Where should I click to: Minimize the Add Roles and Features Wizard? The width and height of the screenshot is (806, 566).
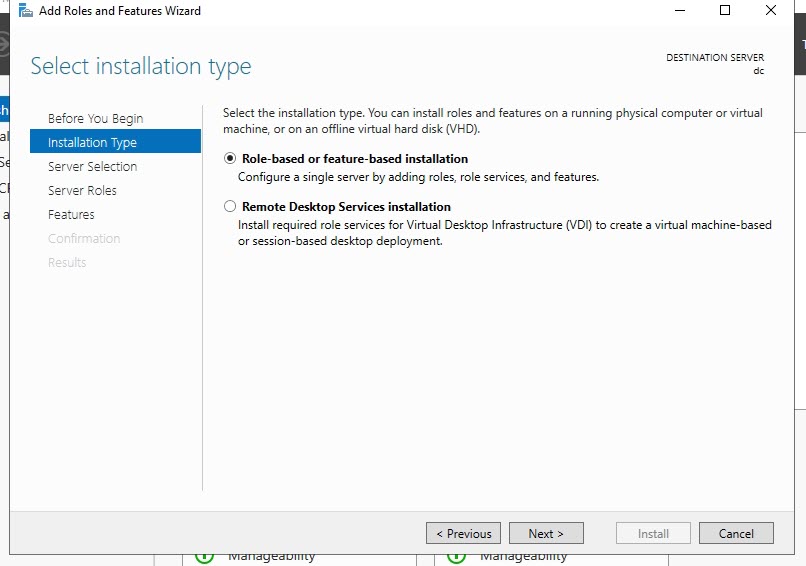pos(679,11)
